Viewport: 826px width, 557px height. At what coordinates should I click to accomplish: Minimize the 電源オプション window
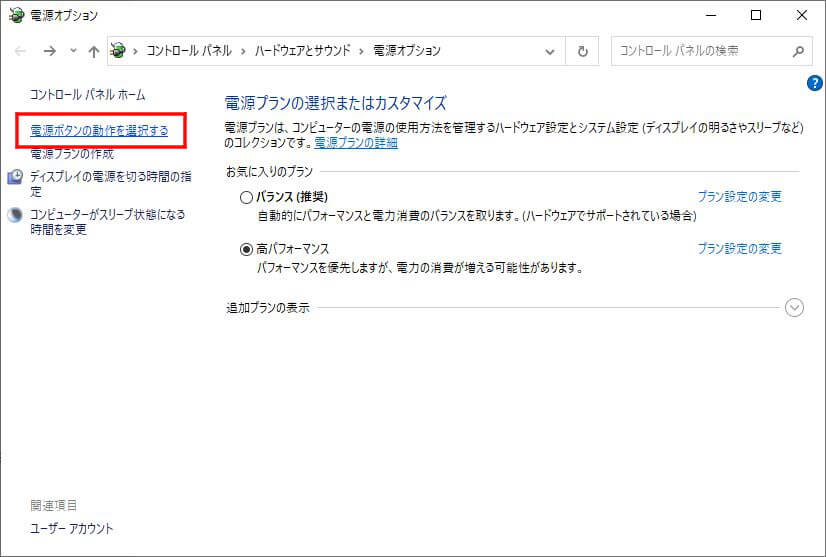pyautogui.click(x=711, y=15)
